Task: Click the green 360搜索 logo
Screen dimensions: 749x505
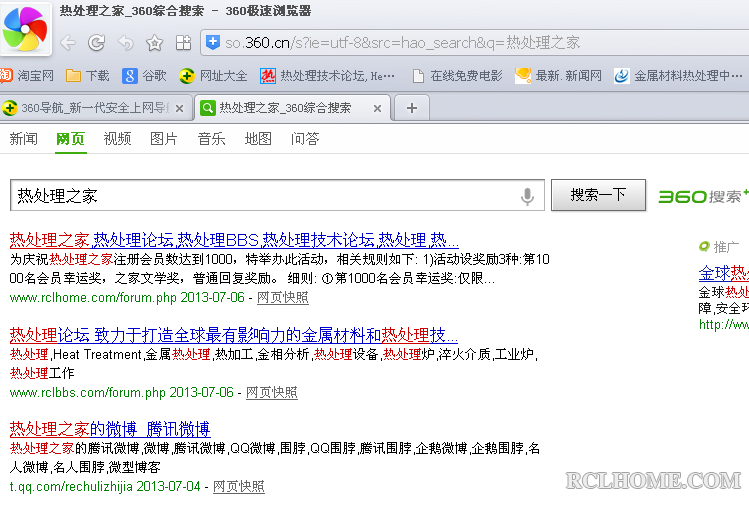Action: coord(703,196)
